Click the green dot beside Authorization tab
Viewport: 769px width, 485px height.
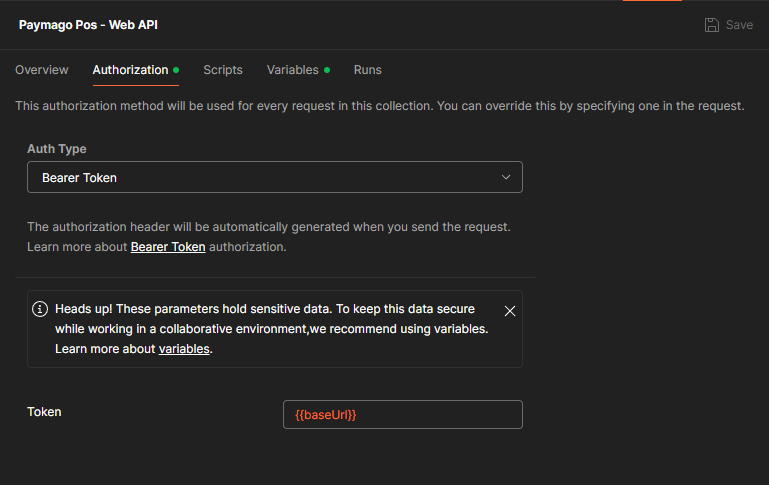(176, 70)
